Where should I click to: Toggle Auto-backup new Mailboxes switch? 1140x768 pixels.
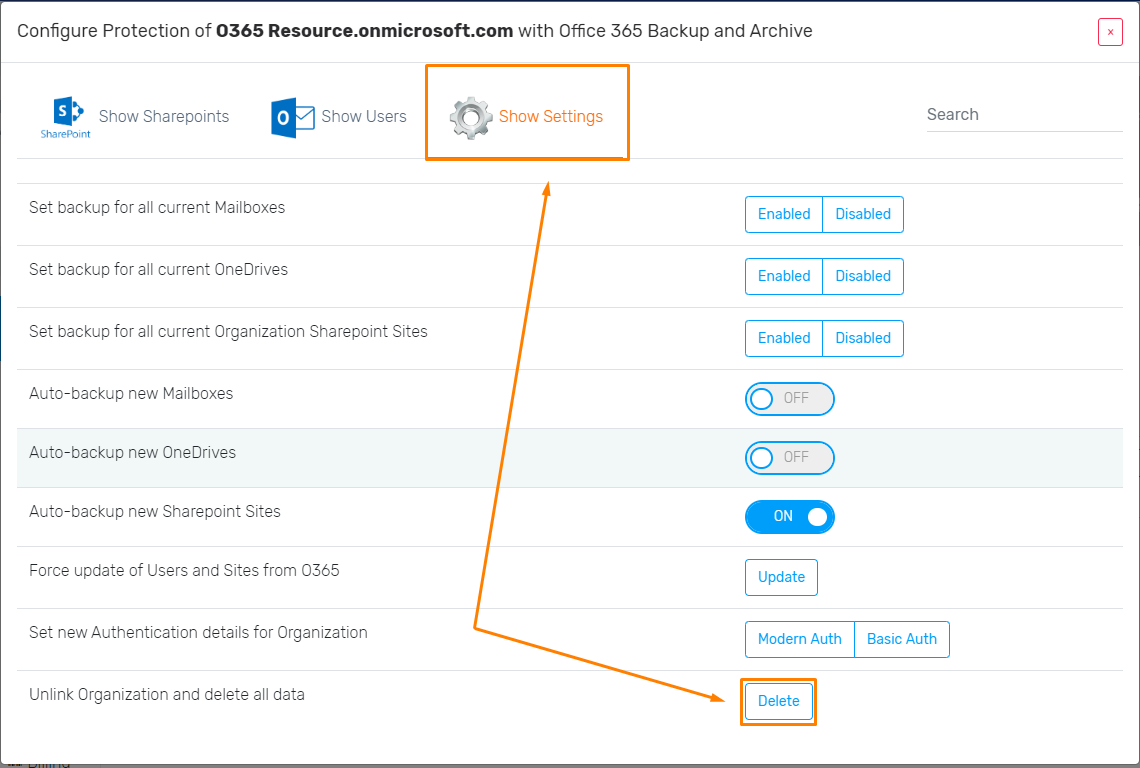pyautogui.click(x=790, y=399)
